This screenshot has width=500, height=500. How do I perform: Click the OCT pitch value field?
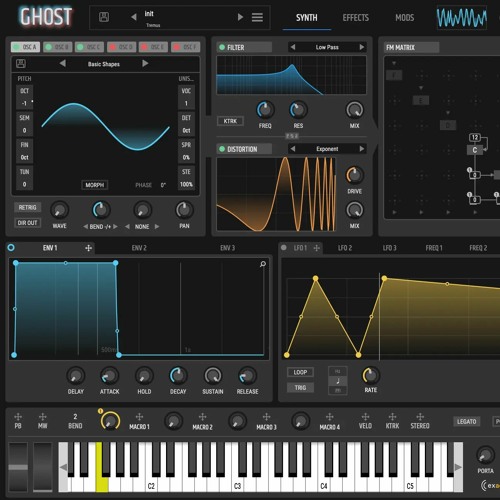24,103
